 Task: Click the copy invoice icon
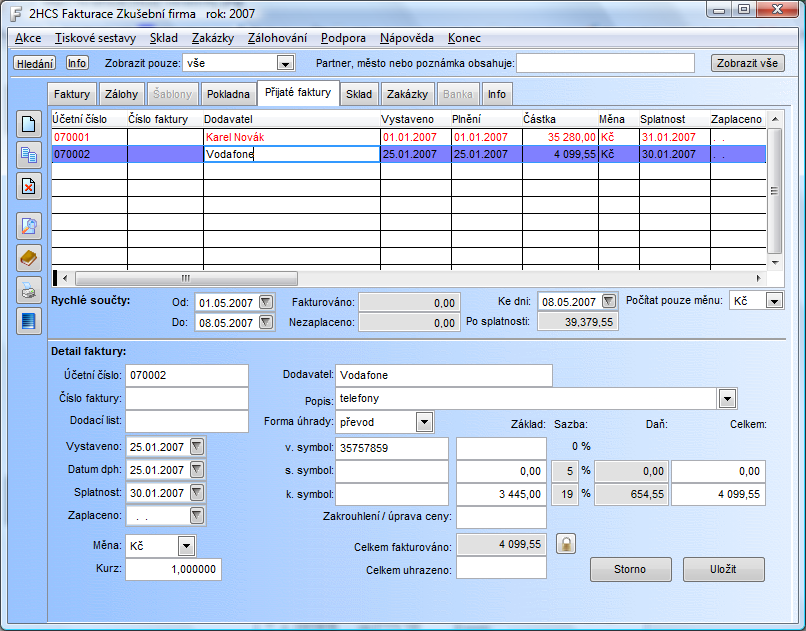click(x=28, y=154)
